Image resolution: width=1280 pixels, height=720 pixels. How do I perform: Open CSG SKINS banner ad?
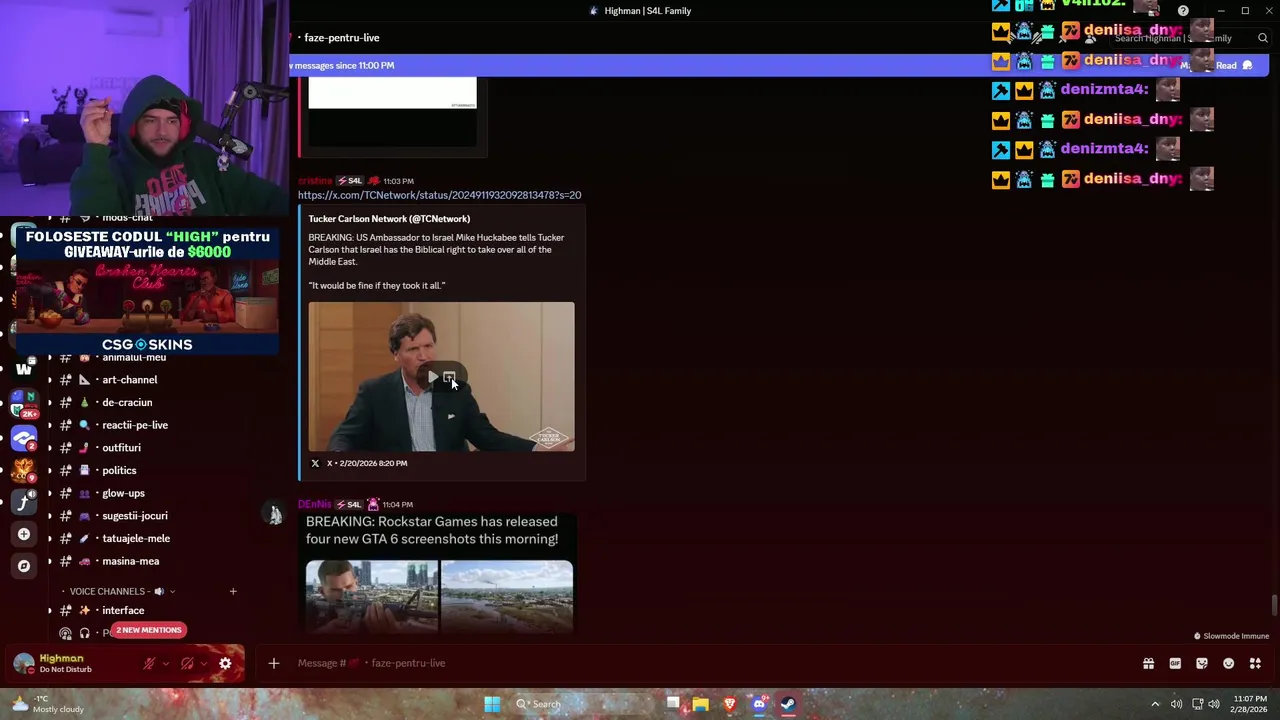click(146, 290)
